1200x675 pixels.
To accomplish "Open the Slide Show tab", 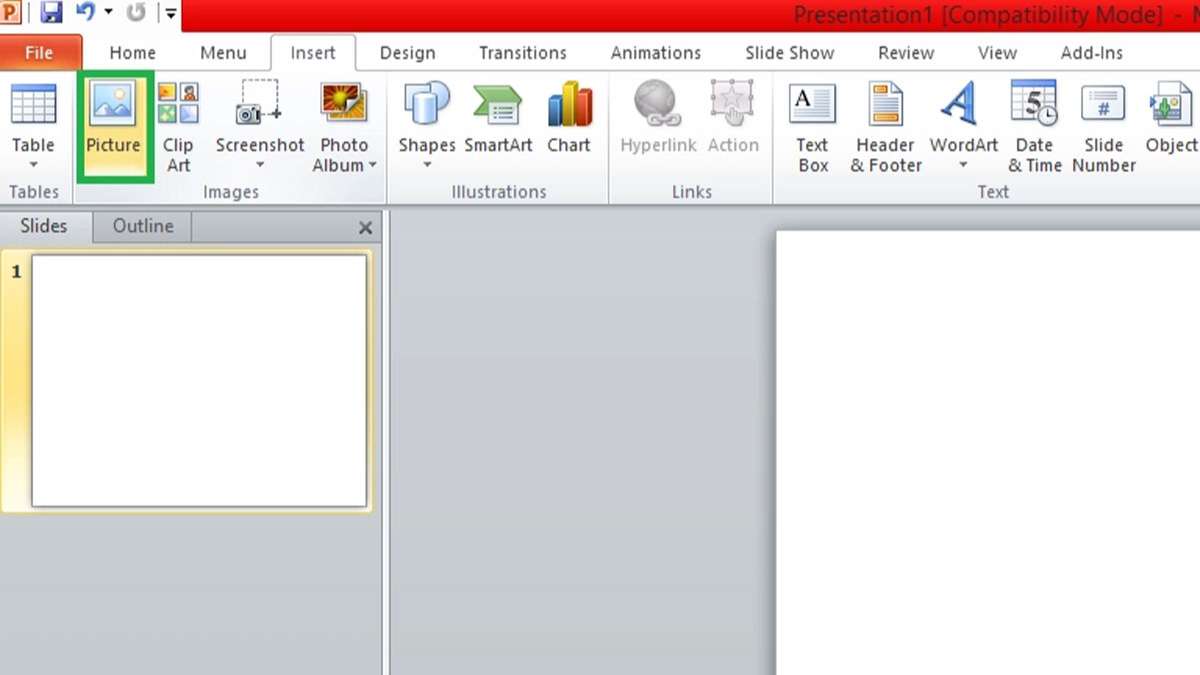I will coord(790,53).
